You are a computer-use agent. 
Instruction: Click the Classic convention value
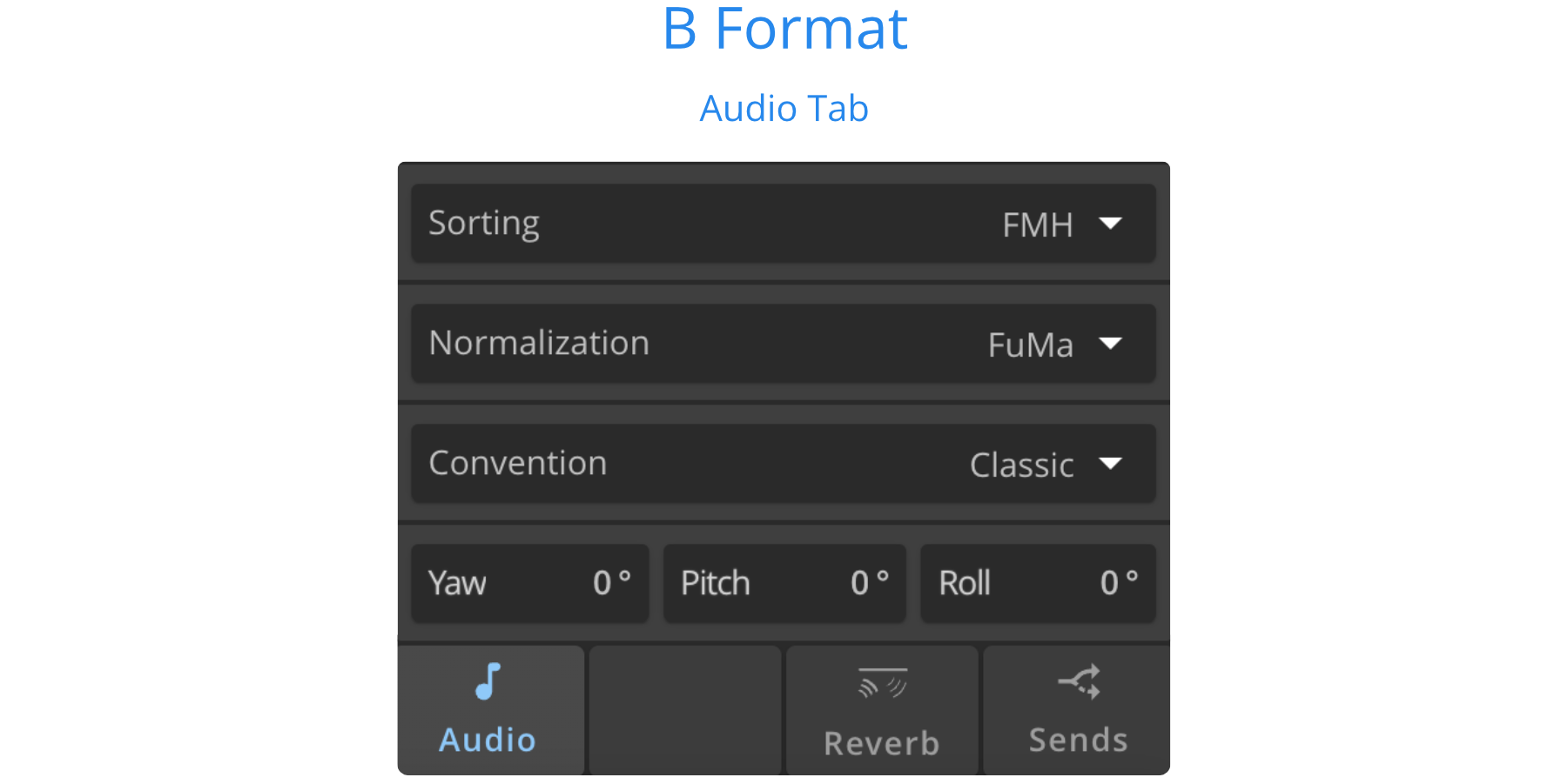coord(1021,466)
